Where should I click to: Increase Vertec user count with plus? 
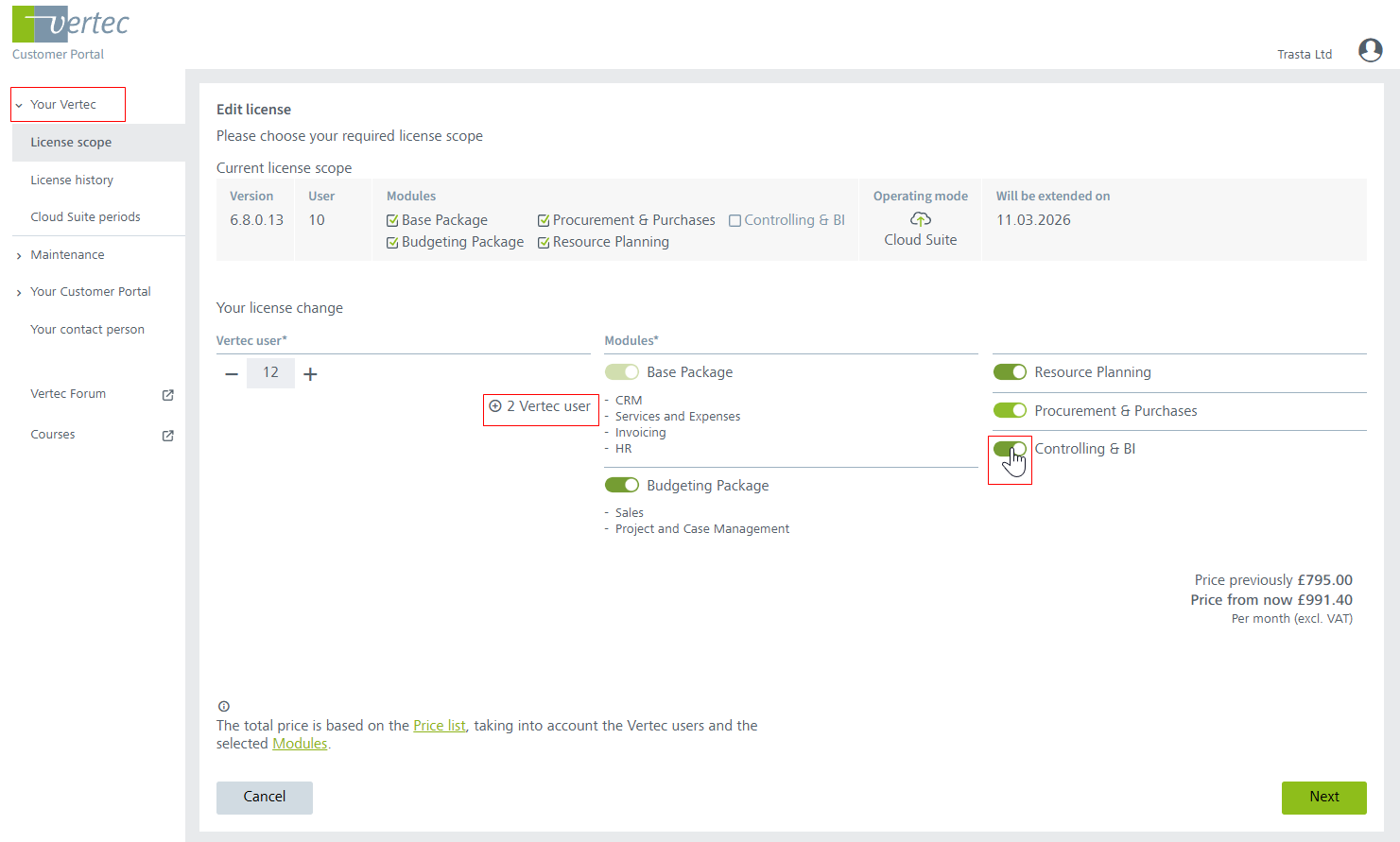pyautogui.click(x=310, y=374)
